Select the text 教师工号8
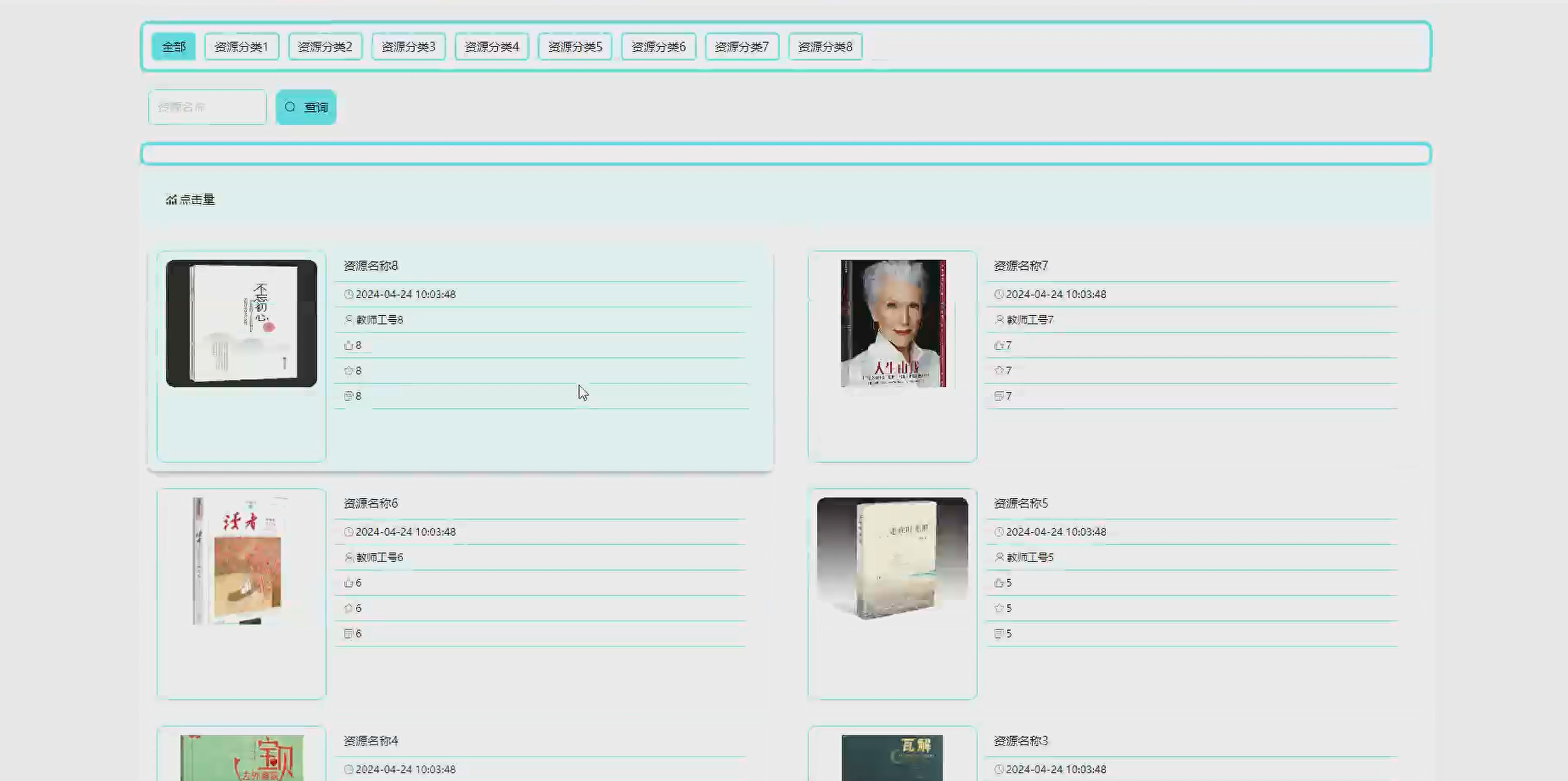1568x781 pixels. click(x=380, y=320)
